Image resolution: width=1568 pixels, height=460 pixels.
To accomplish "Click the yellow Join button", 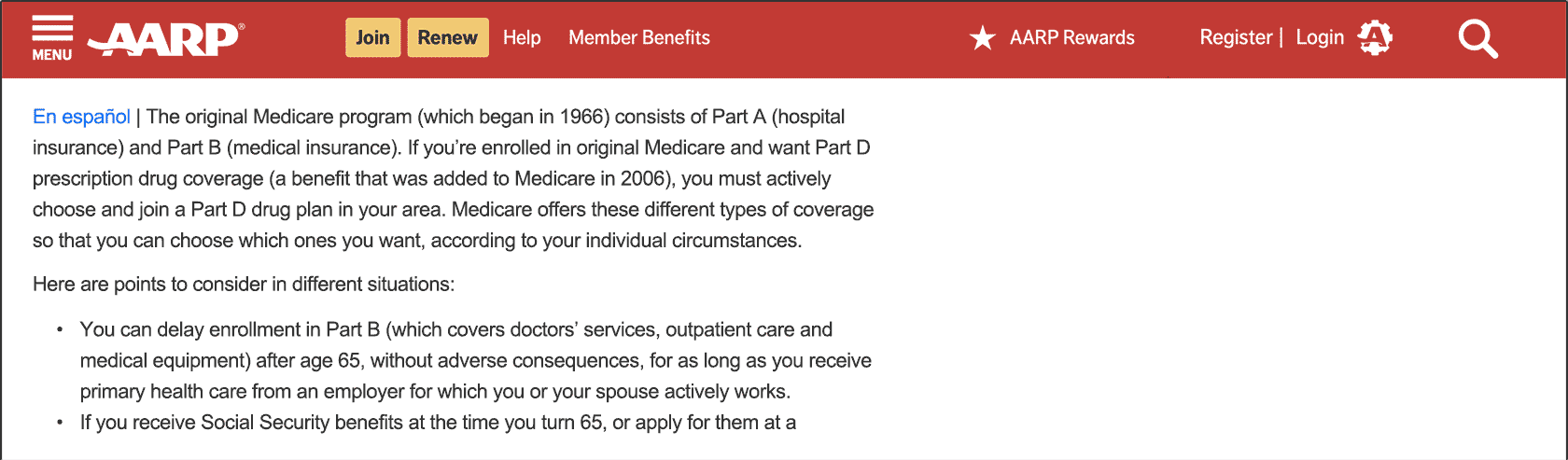I will pos(372,37).
